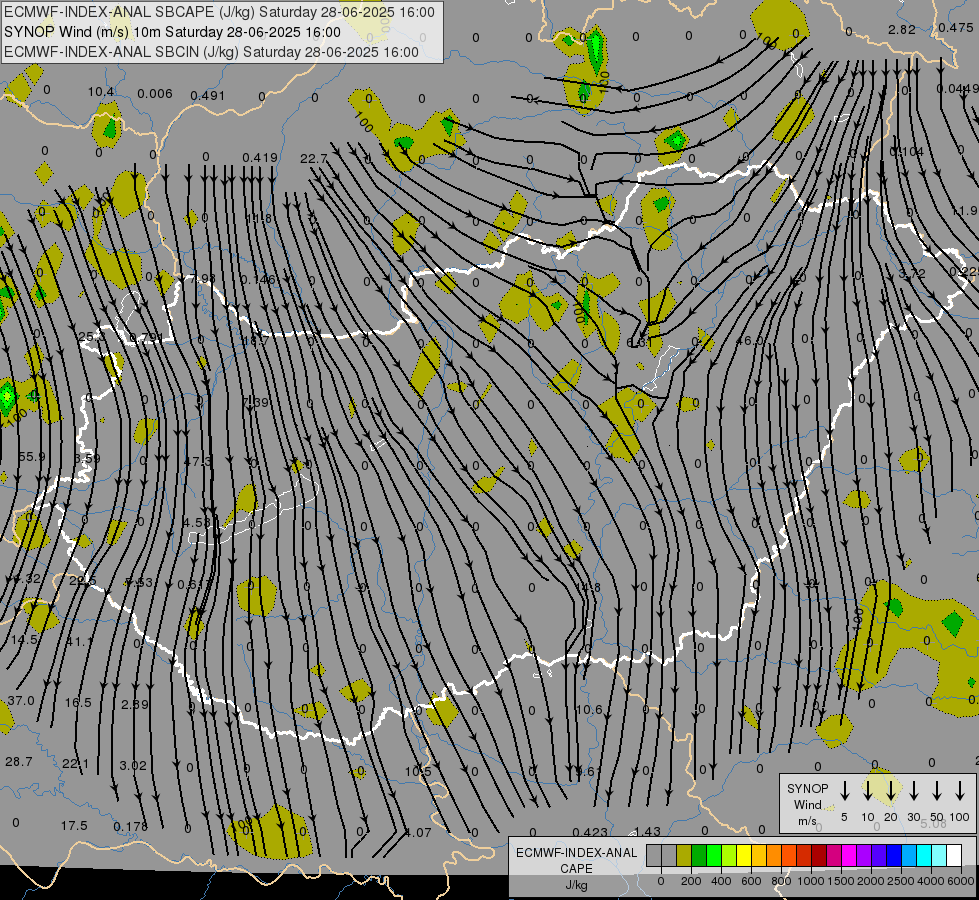Click the 10 m/s wind arrow in legend

click(x=868, y=791)
